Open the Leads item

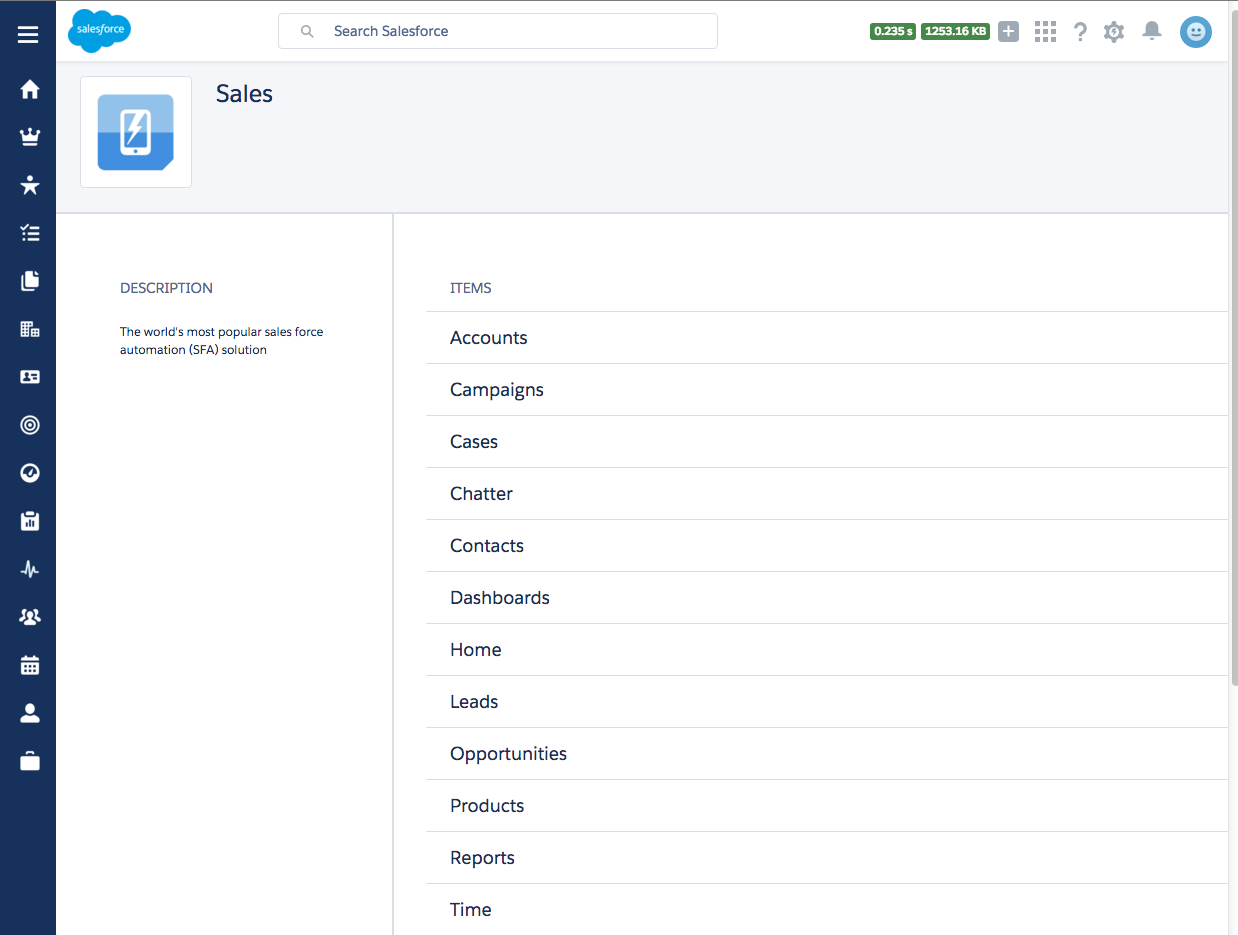click(827, 702)
